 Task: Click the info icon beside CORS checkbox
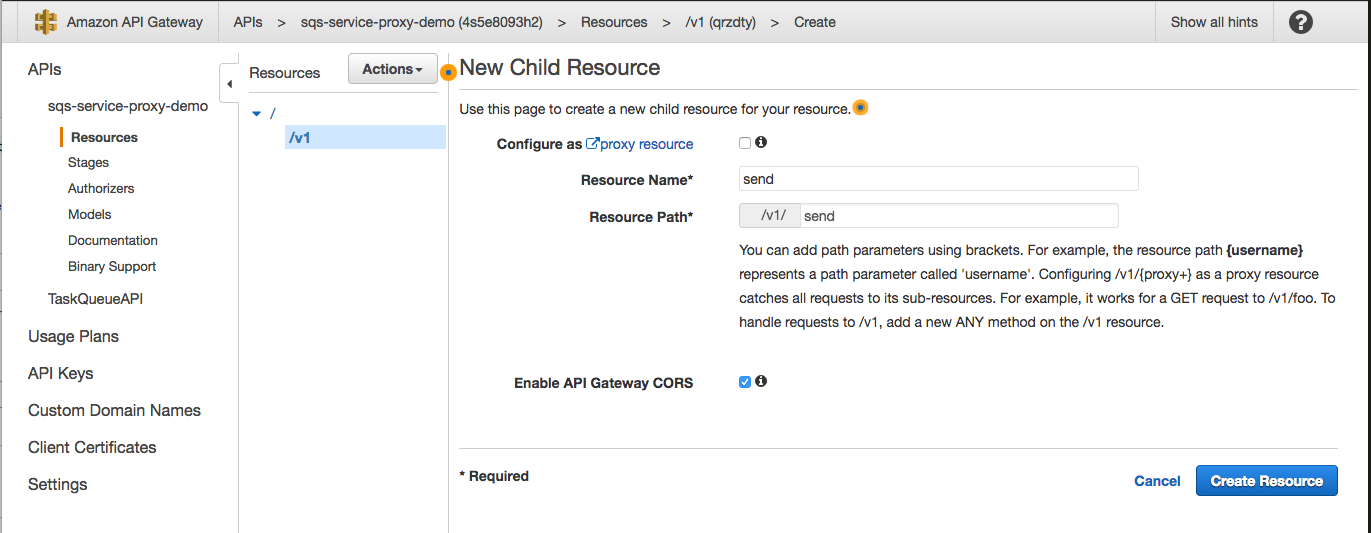761,381
